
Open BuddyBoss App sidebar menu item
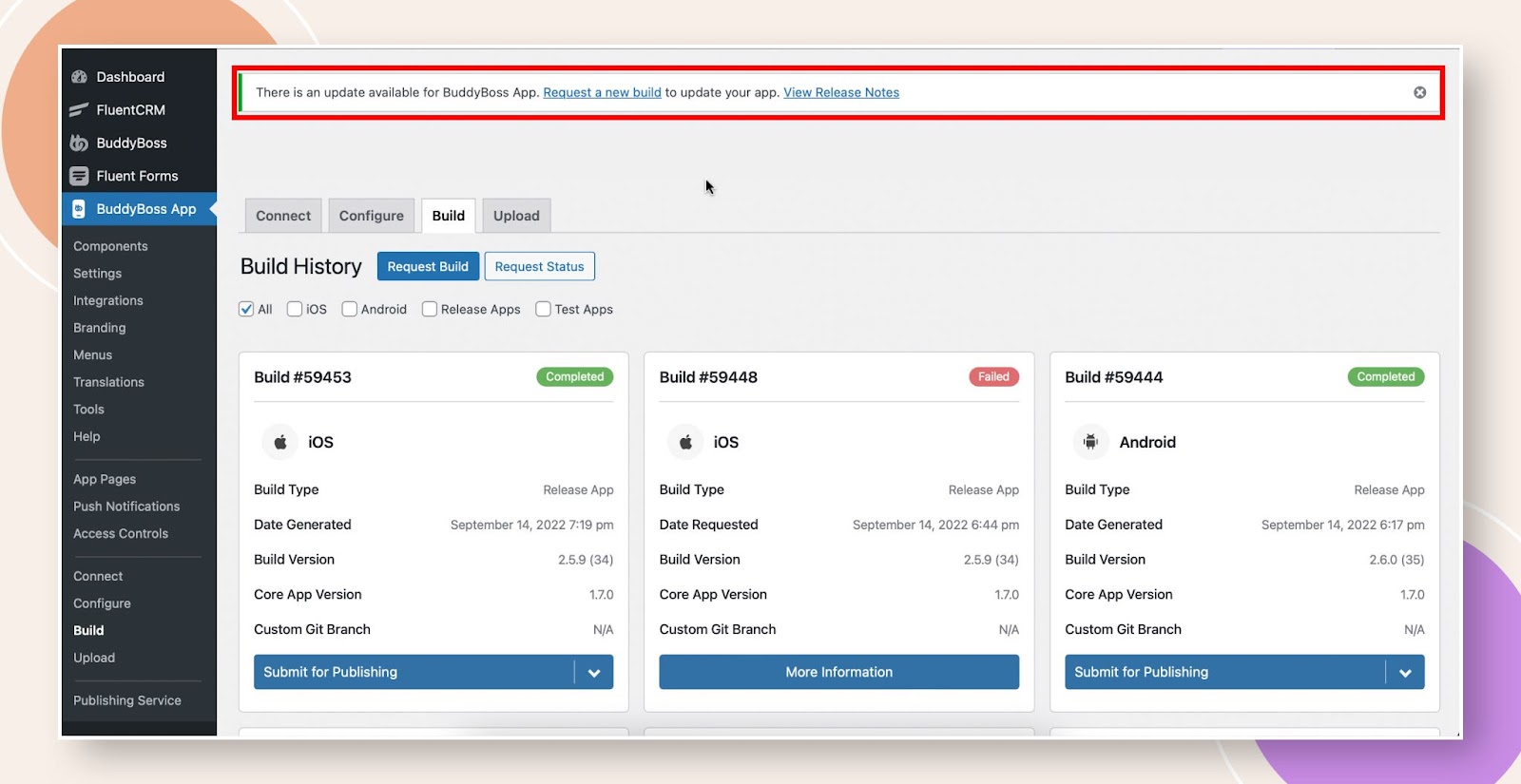click(x=139, y=209)
